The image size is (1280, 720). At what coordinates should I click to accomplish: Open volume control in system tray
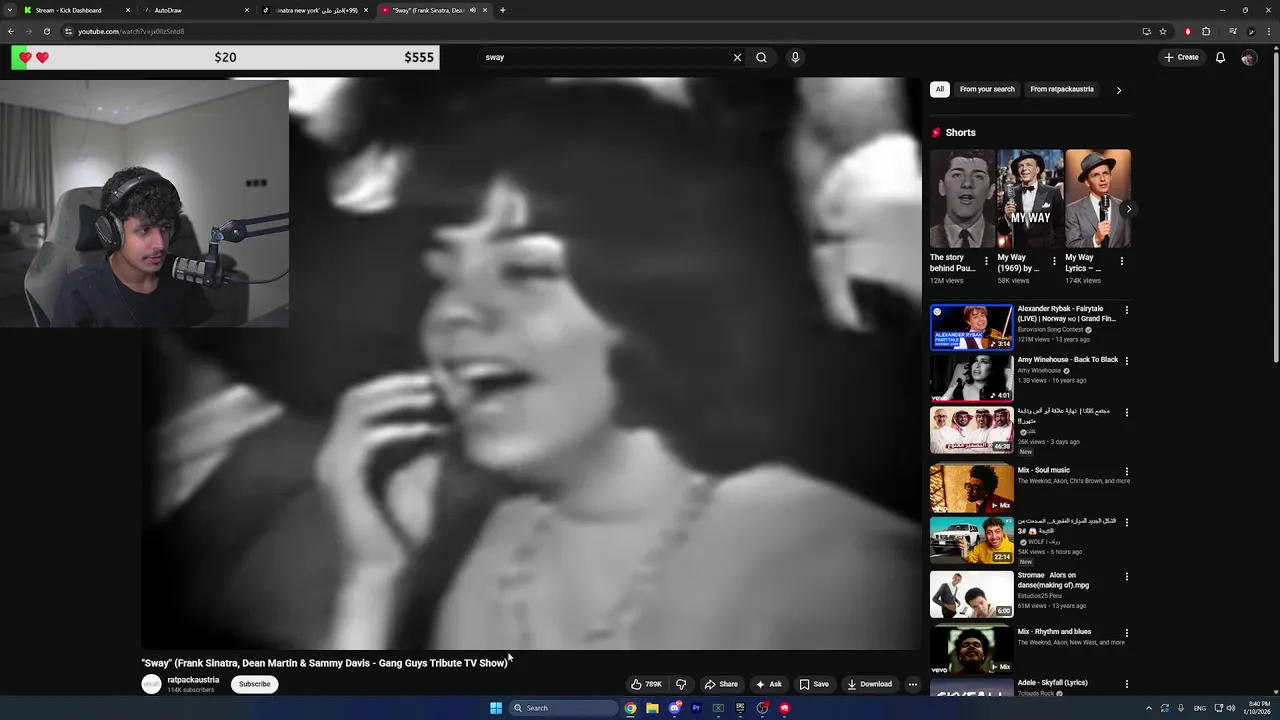[x=1230, y=708]
